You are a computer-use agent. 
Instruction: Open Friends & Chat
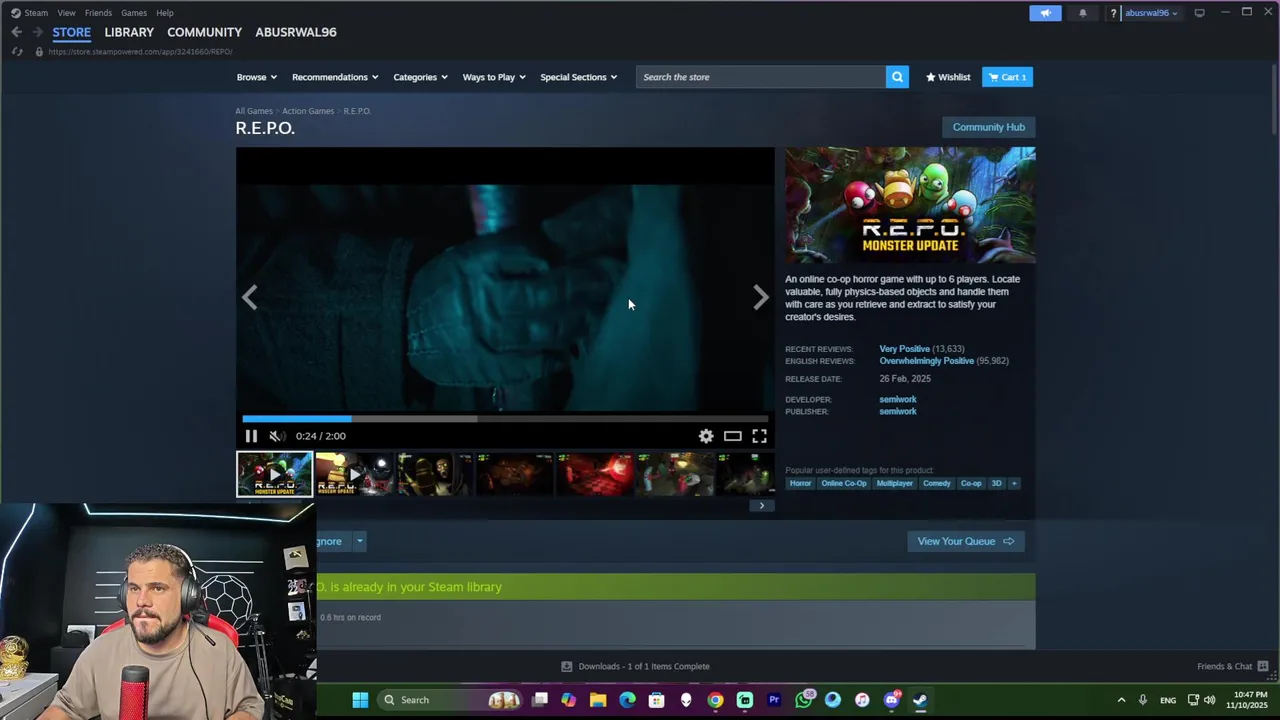pyautogui.click(x=1232, y=666)
